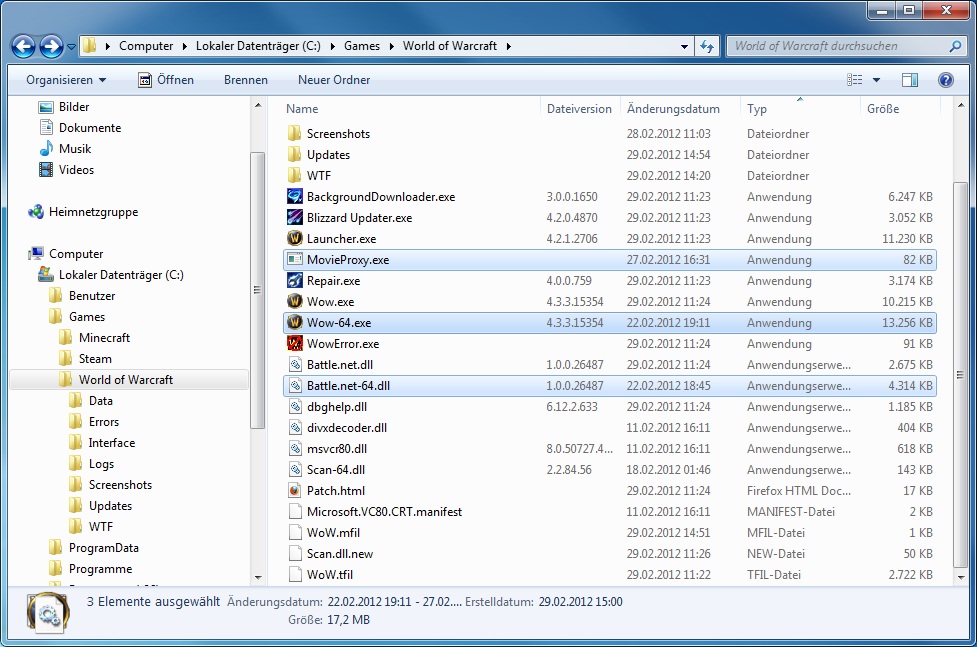
Task: Open the view options dropdown arrow
Action: (x=876, y=80)
